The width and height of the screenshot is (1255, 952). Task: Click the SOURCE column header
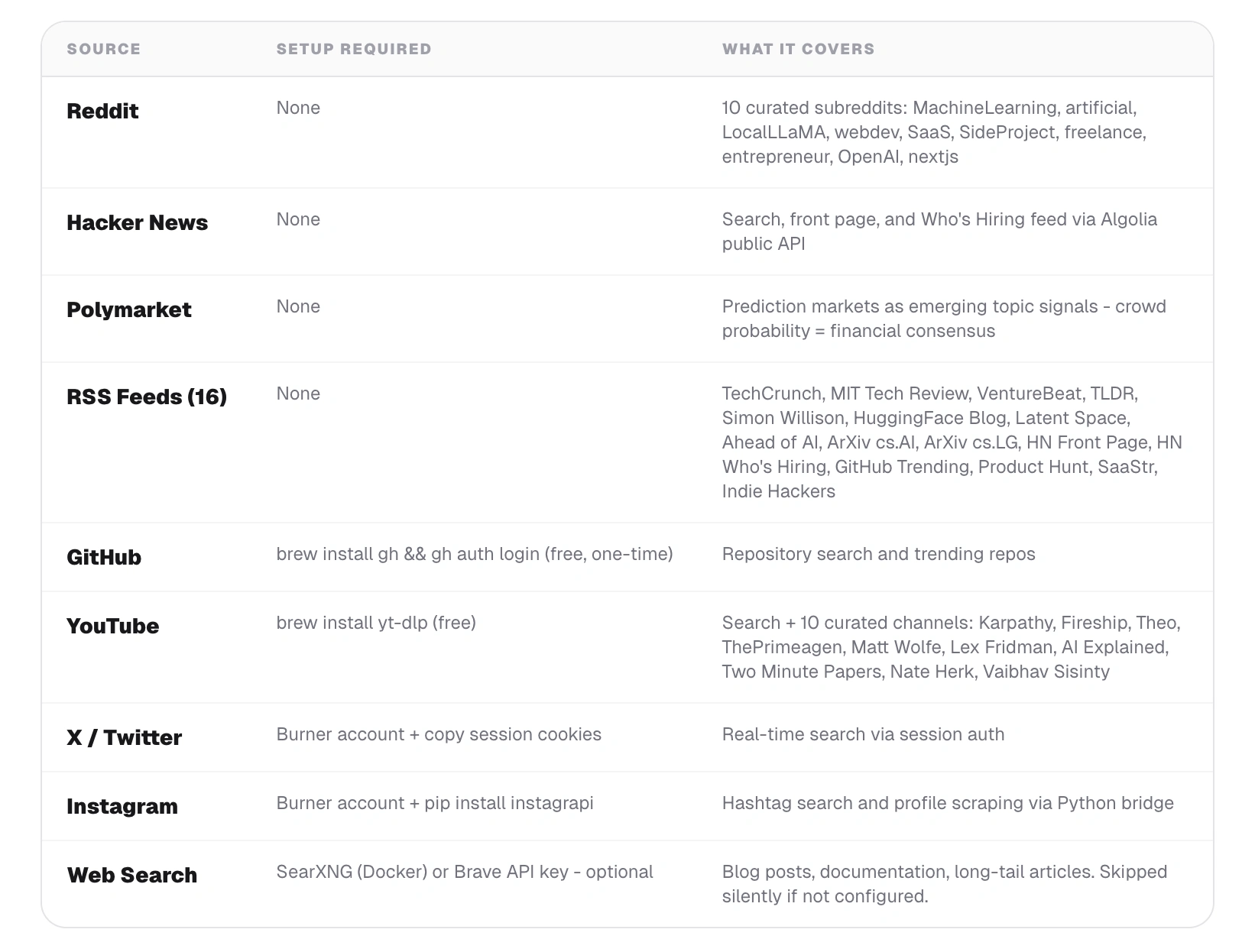(103, 49)
